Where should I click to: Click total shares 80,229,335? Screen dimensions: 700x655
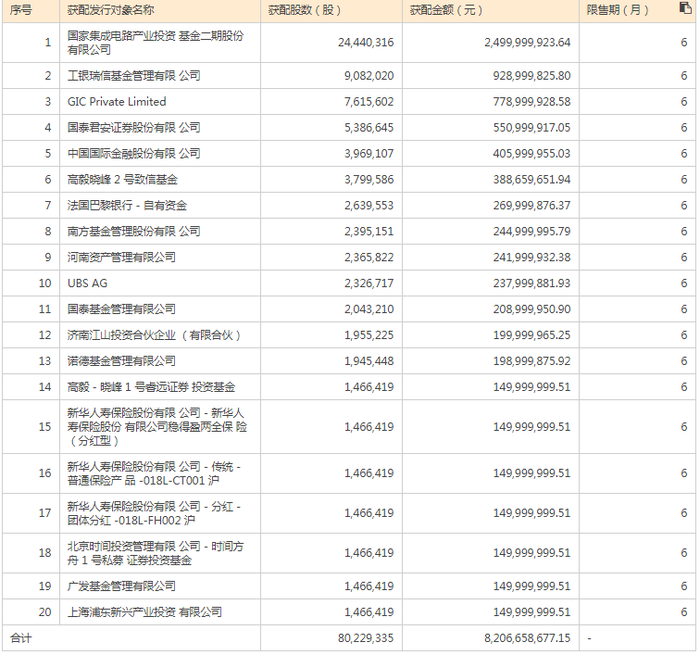[366, 638]
